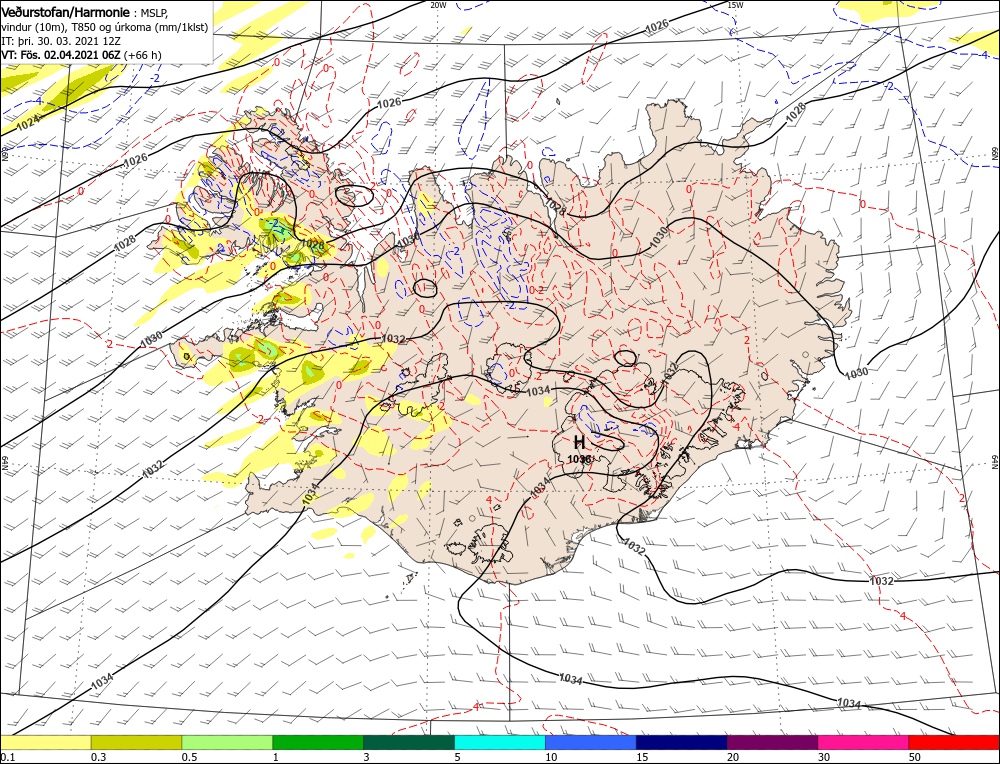This screenshot has height=764, width=1000.
Task: Click the '0.3' legend scale number
Action: pyautogui.click(x=98, y=756)
